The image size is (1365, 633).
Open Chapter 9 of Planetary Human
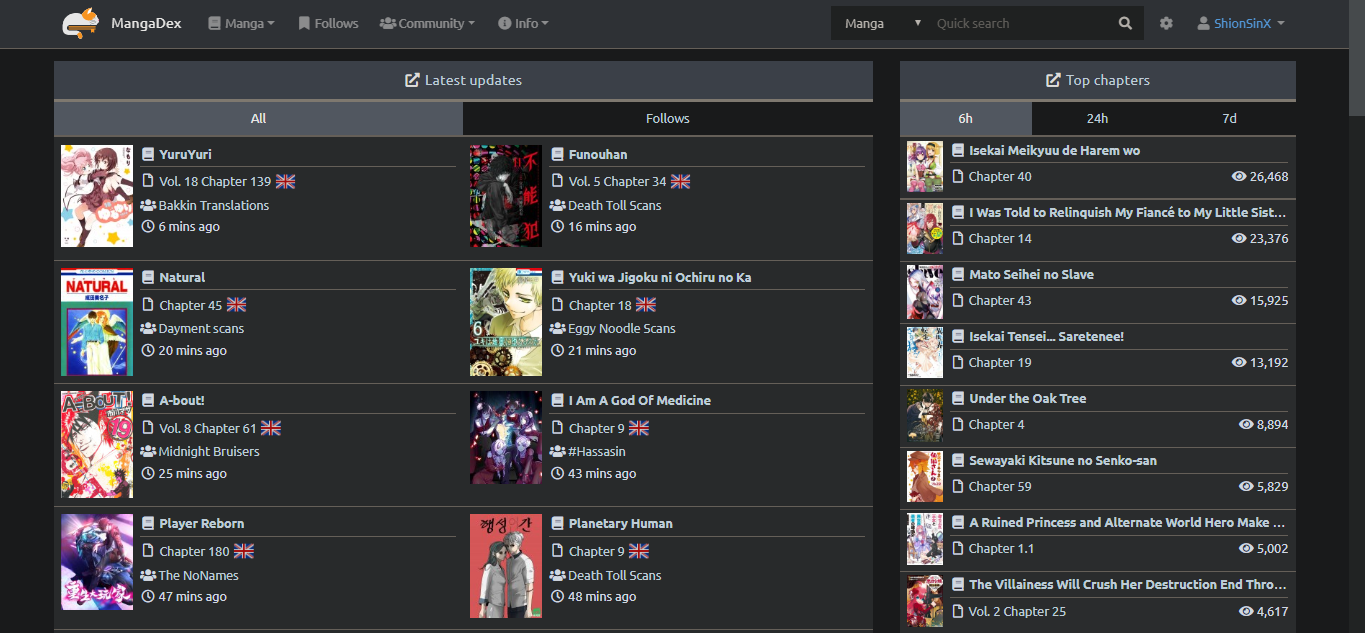click(x=597, y=551)
